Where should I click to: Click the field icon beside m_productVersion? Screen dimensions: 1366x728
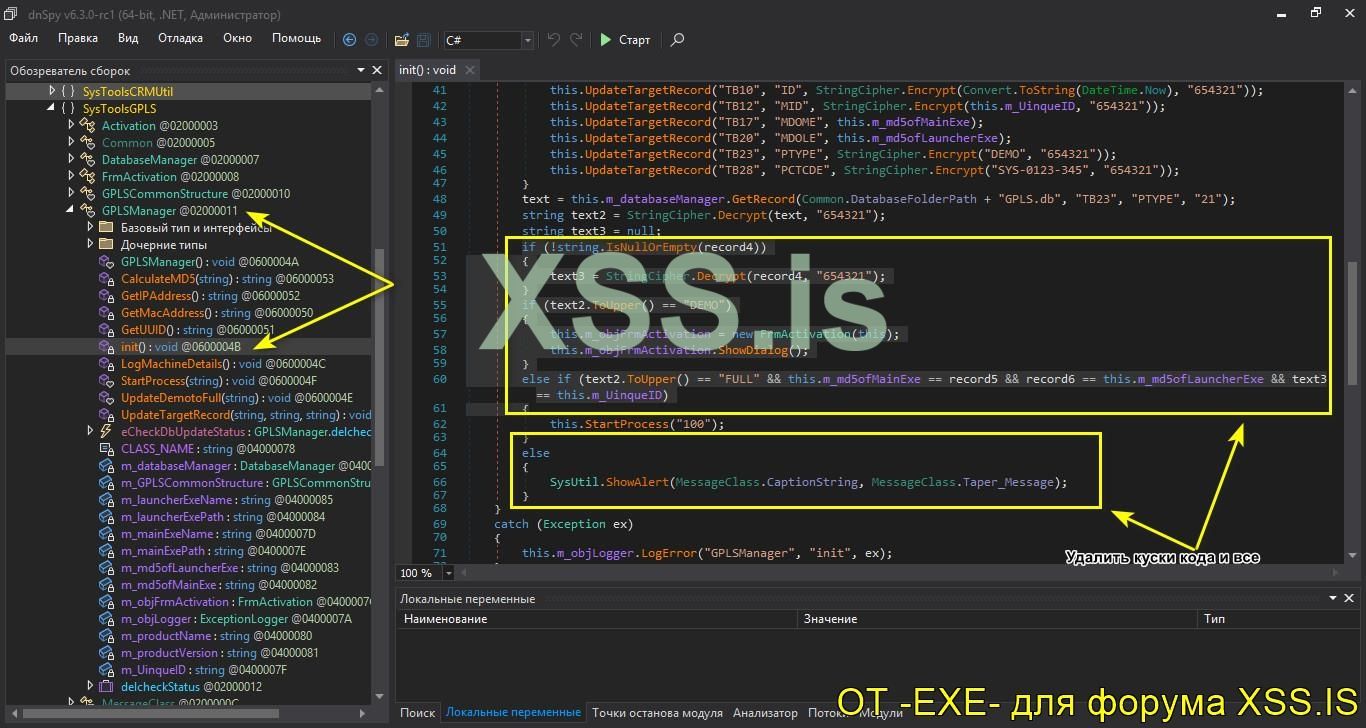107,652
